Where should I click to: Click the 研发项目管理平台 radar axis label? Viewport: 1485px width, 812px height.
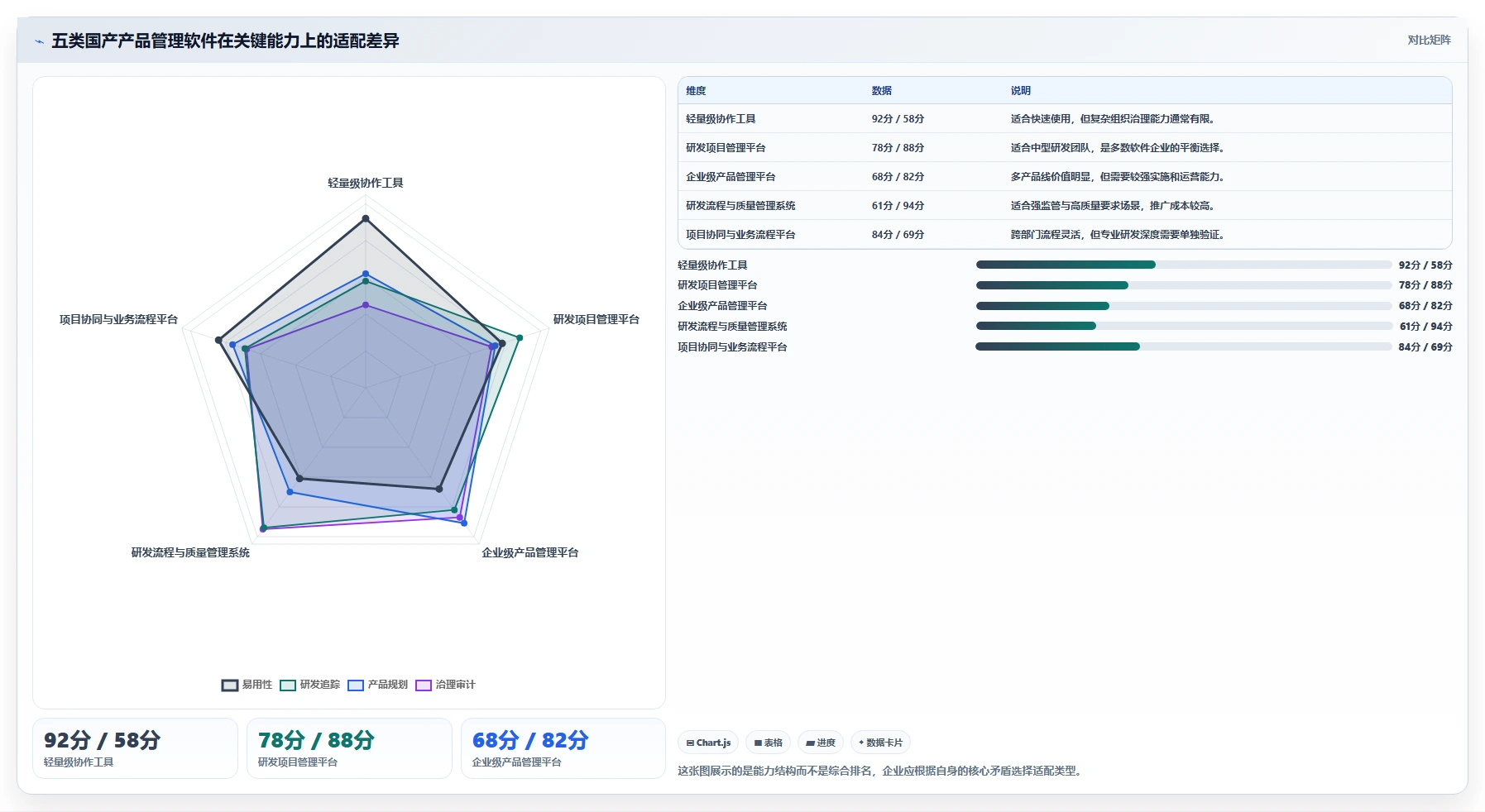[596, 319]
